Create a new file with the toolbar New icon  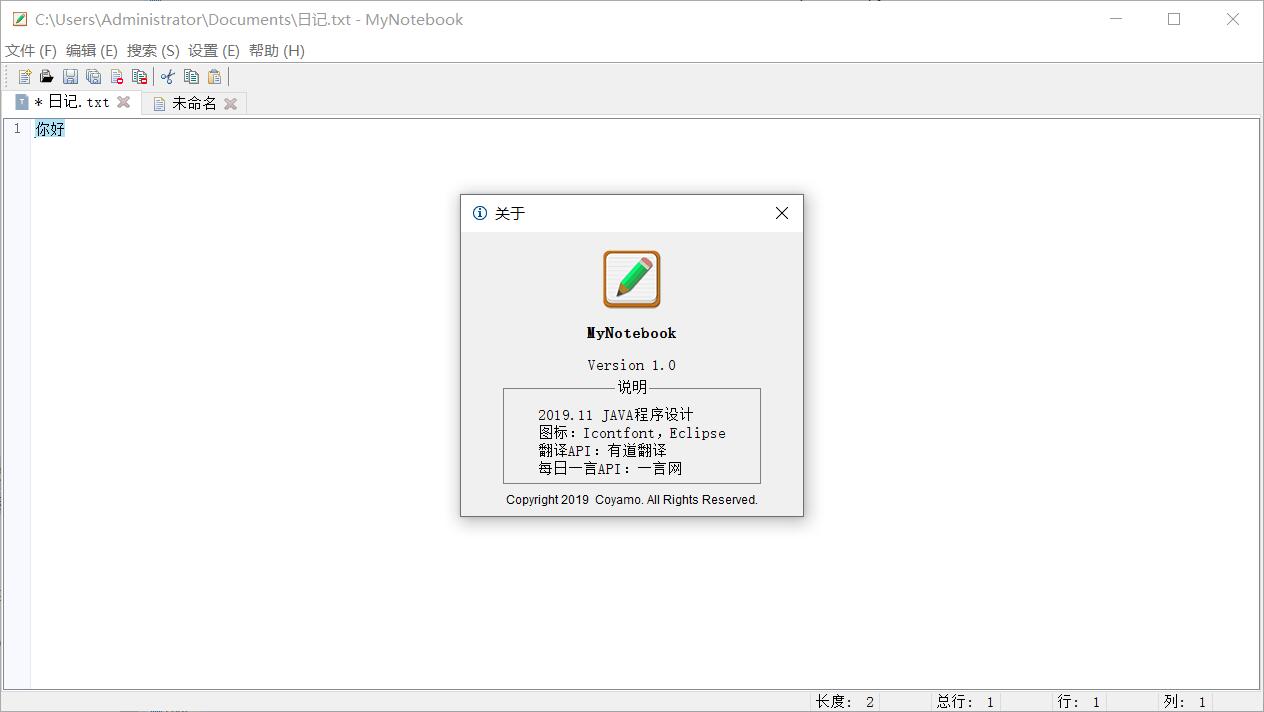[x=24, y=76]
